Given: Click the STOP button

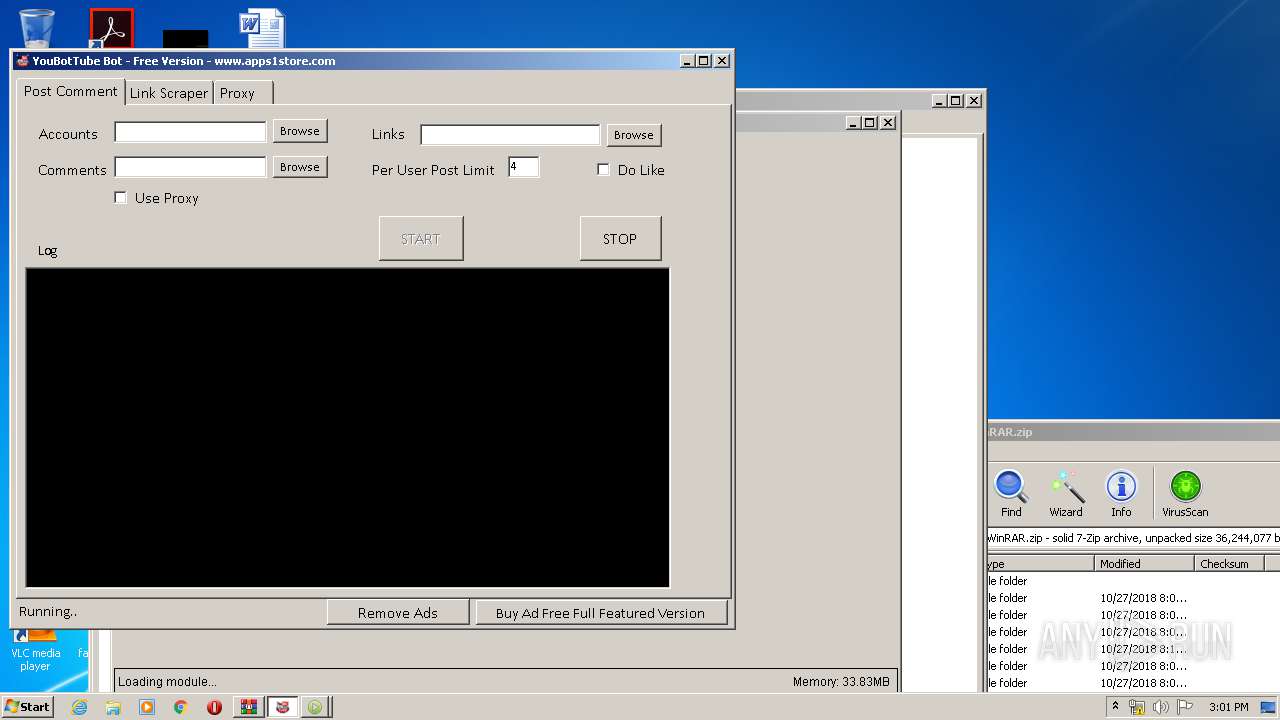Looking at the screenshot, I should [x=620, y=239].
